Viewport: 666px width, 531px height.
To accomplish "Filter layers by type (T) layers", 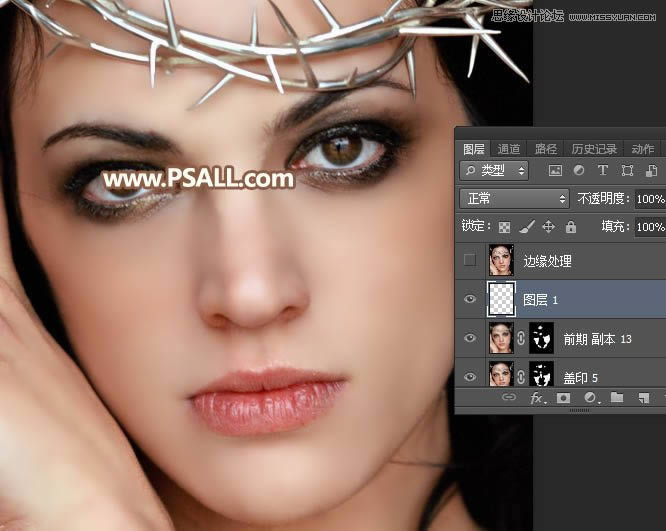I will tap(603, 171).
